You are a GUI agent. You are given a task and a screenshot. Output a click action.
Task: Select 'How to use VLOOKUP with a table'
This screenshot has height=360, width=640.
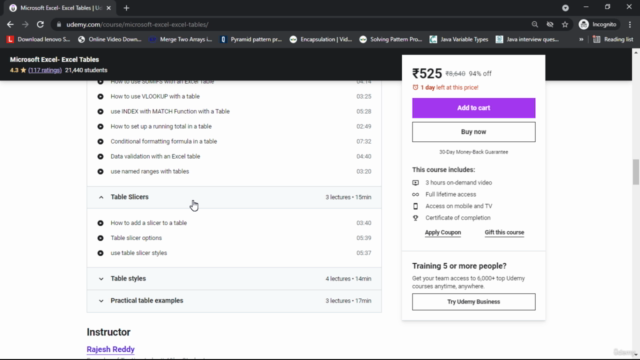pyautogui.click(x=155, y=96)
